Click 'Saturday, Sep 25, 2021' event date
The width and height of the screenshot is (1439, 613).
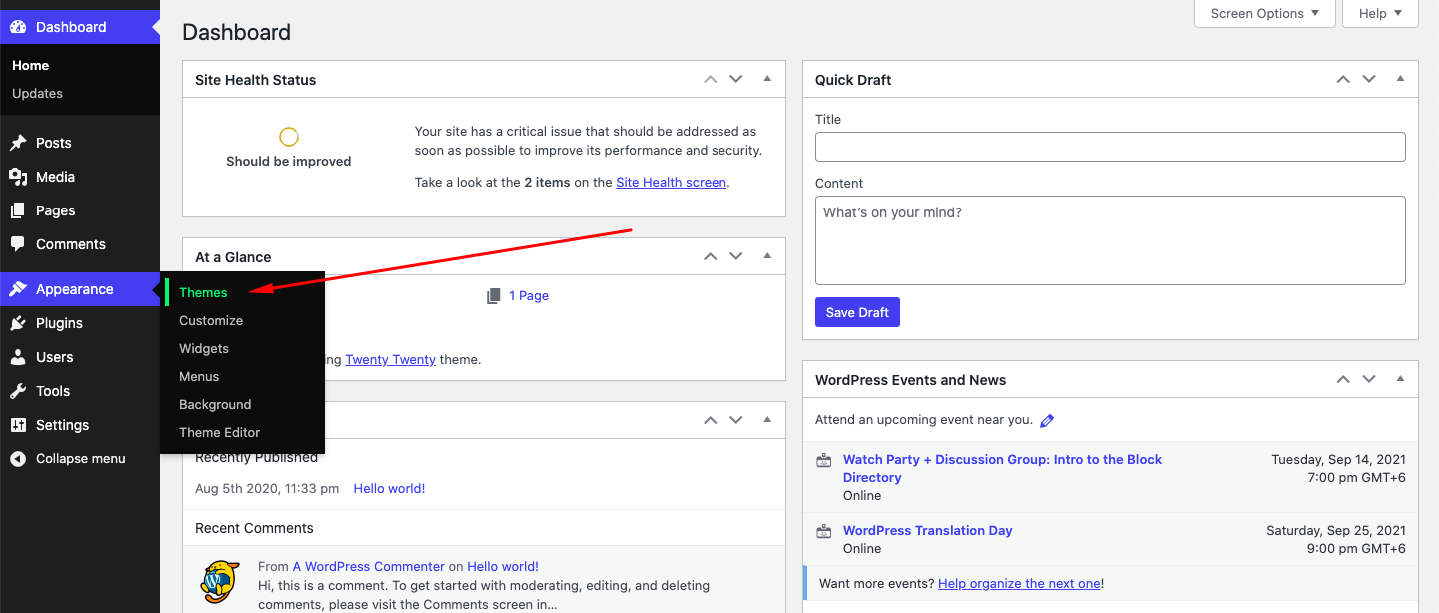(x=1336, y=530)
